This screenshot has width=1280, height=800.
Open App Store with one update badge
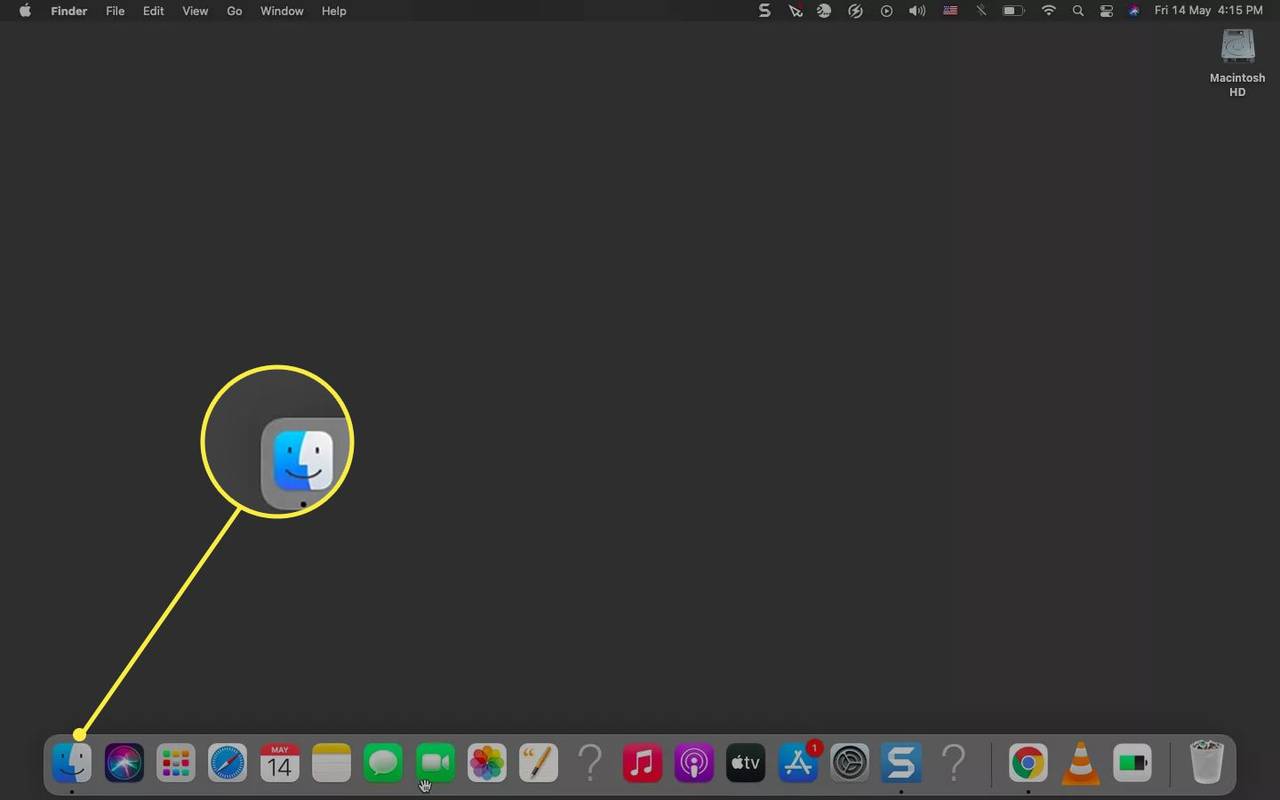tap(798, 762)
